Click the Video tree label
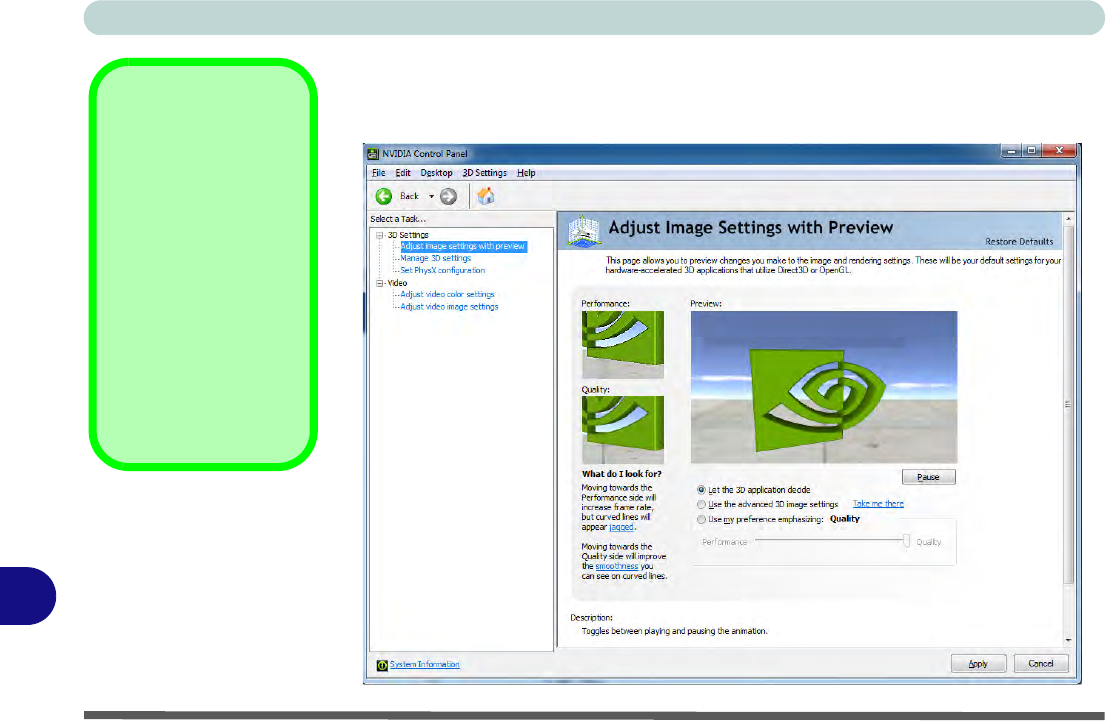Screen dimensions: 1106x721 point(397,283)
